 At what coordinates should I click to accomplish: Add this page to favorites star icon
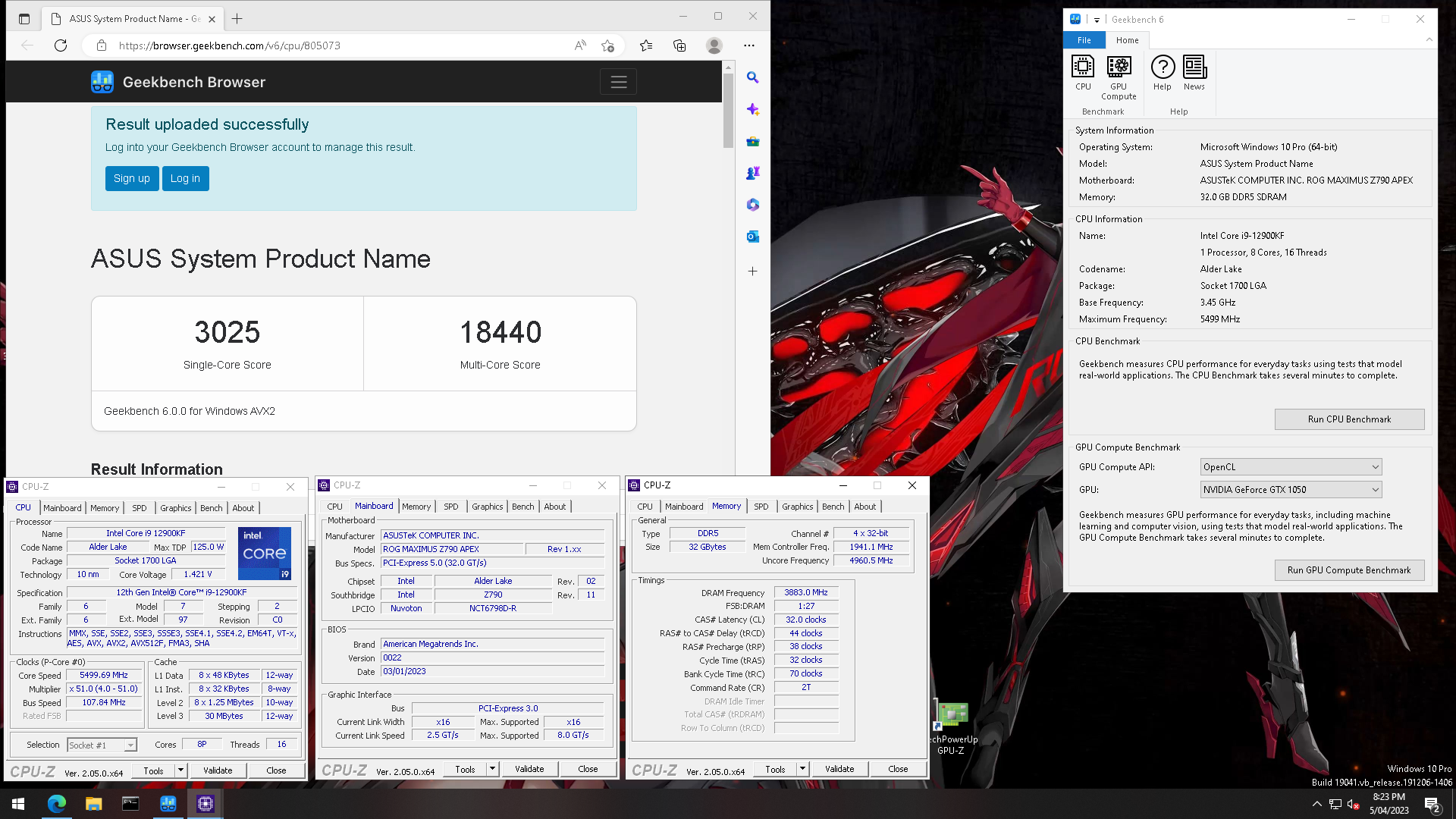607,45
